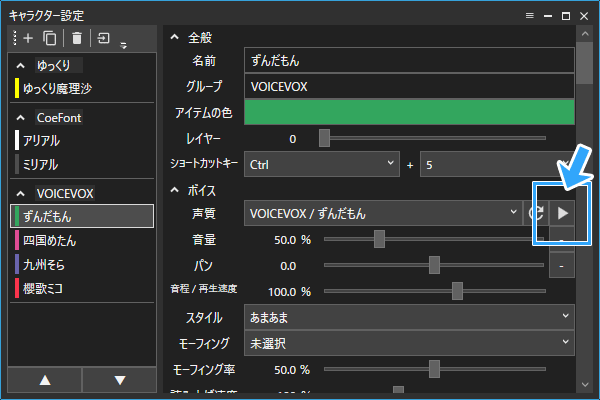Click the vertical scrollbar thumb
Image resolution: width=600 pixels, height=400 pixels.
(x=585, y=63)
